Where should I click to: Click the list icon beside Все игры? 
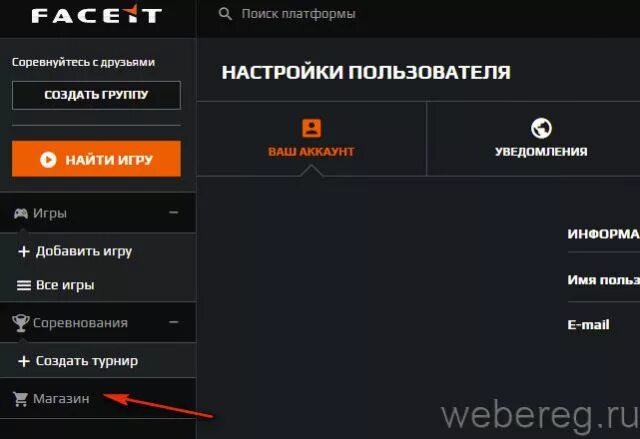[x=24, y=285]
